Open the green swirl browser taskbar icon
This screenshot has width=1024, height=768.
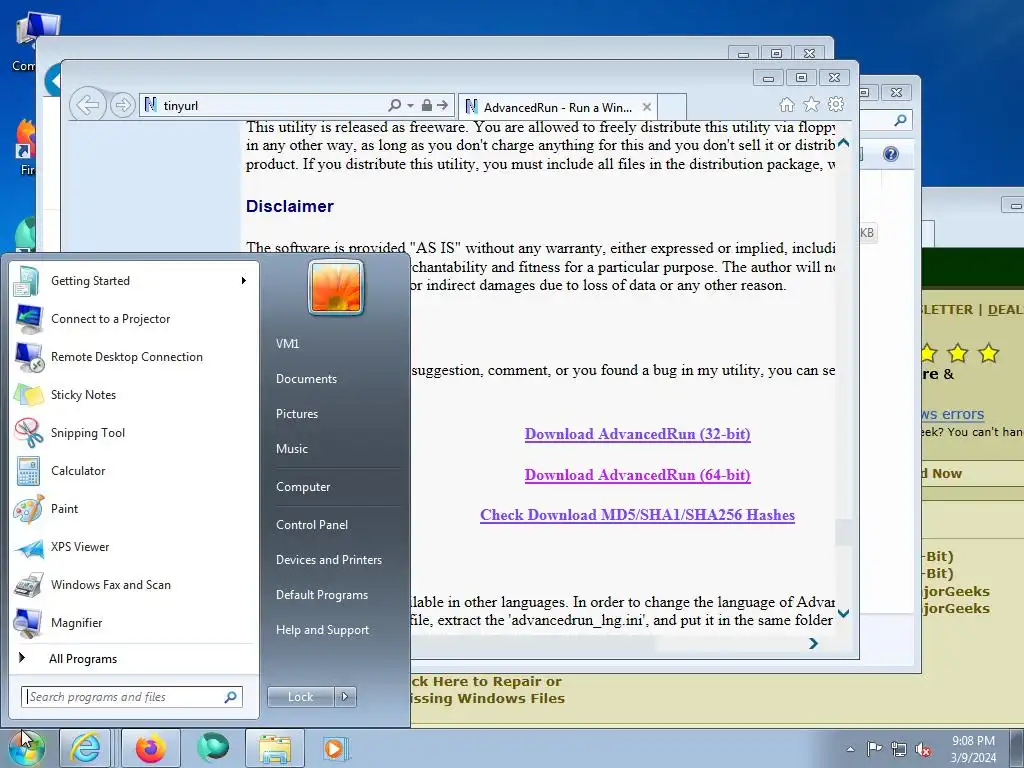[x=213, y=748]
